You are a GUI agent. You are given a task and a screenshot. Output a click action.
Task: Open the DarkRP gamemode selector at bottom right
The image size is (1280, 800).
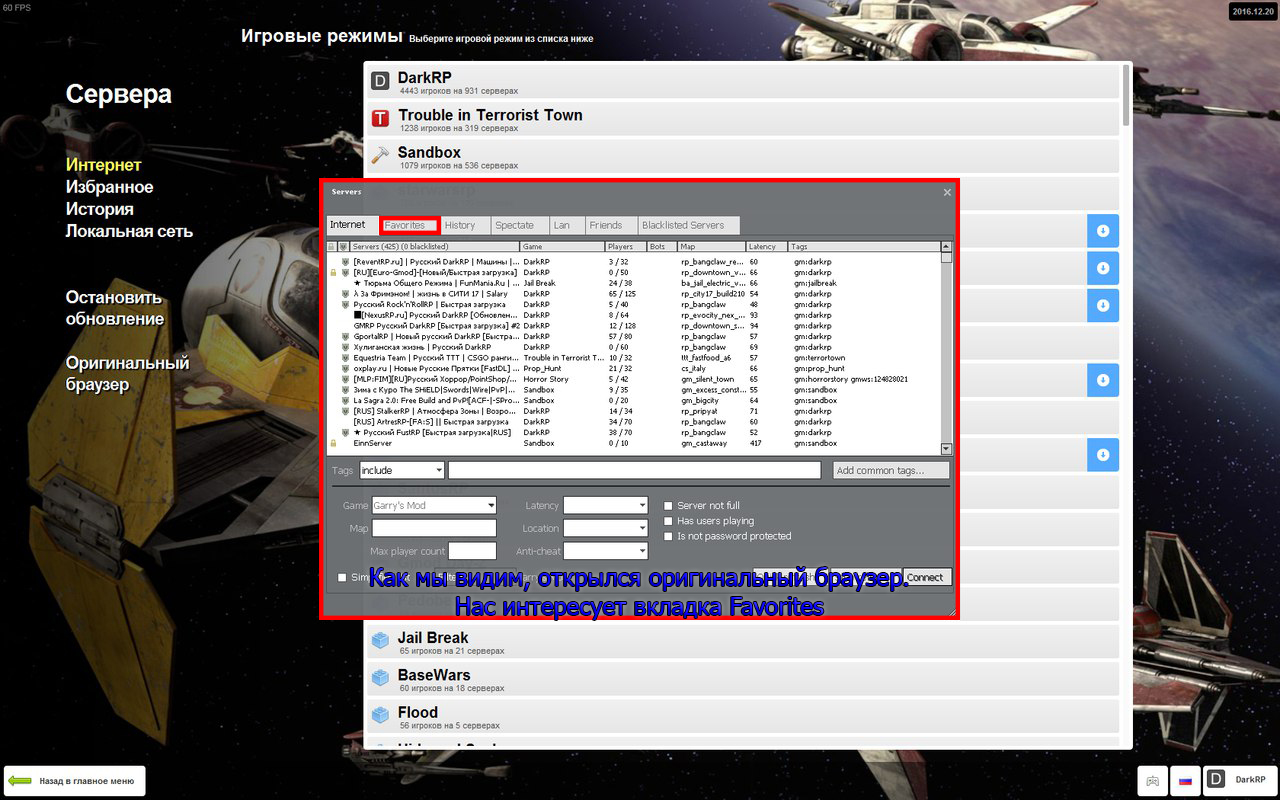[x=1238, y=780]
